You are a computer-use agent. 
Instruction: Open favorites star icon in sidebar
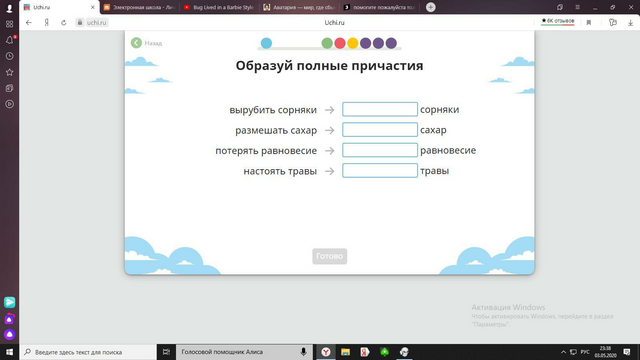coord(9,72)
